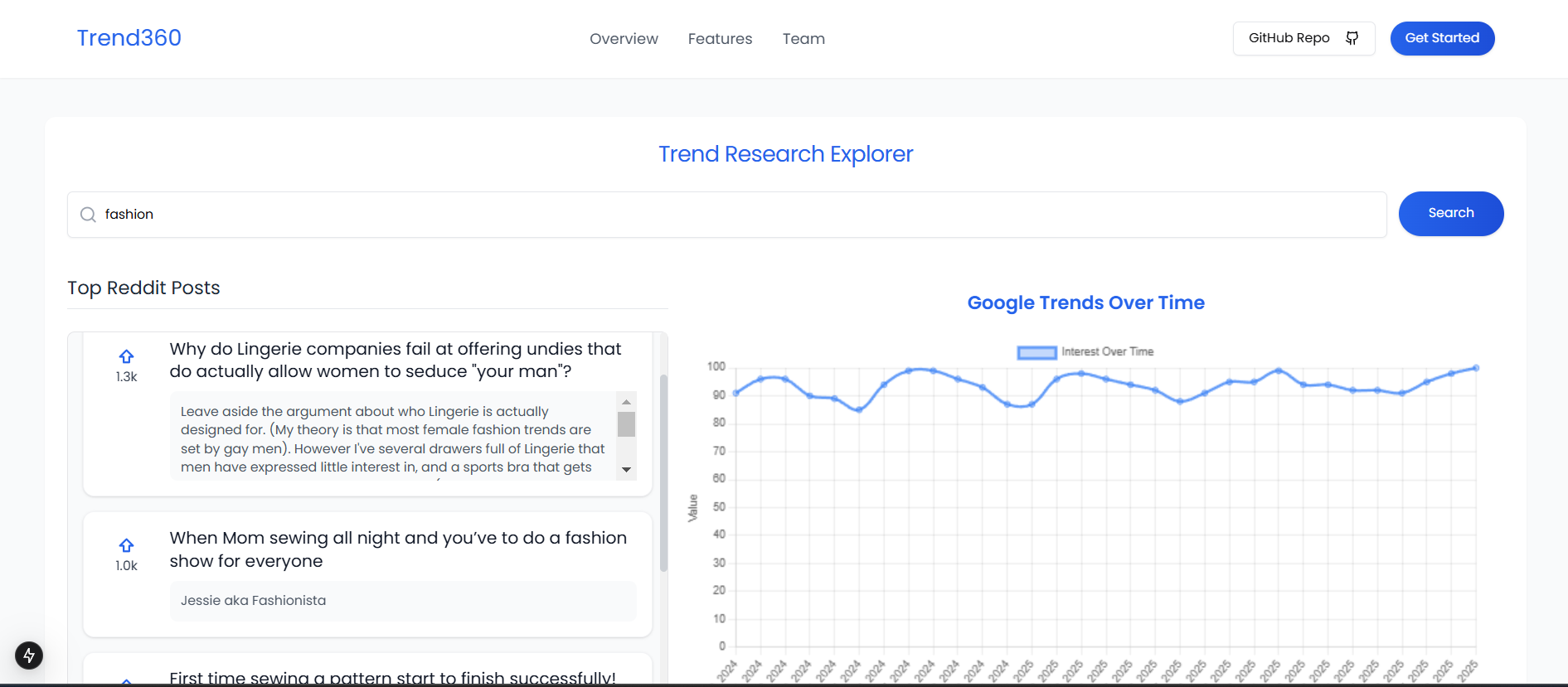Click the first data point on chart
Viewport: 1568px width, 687px height.
click(735, 393)
